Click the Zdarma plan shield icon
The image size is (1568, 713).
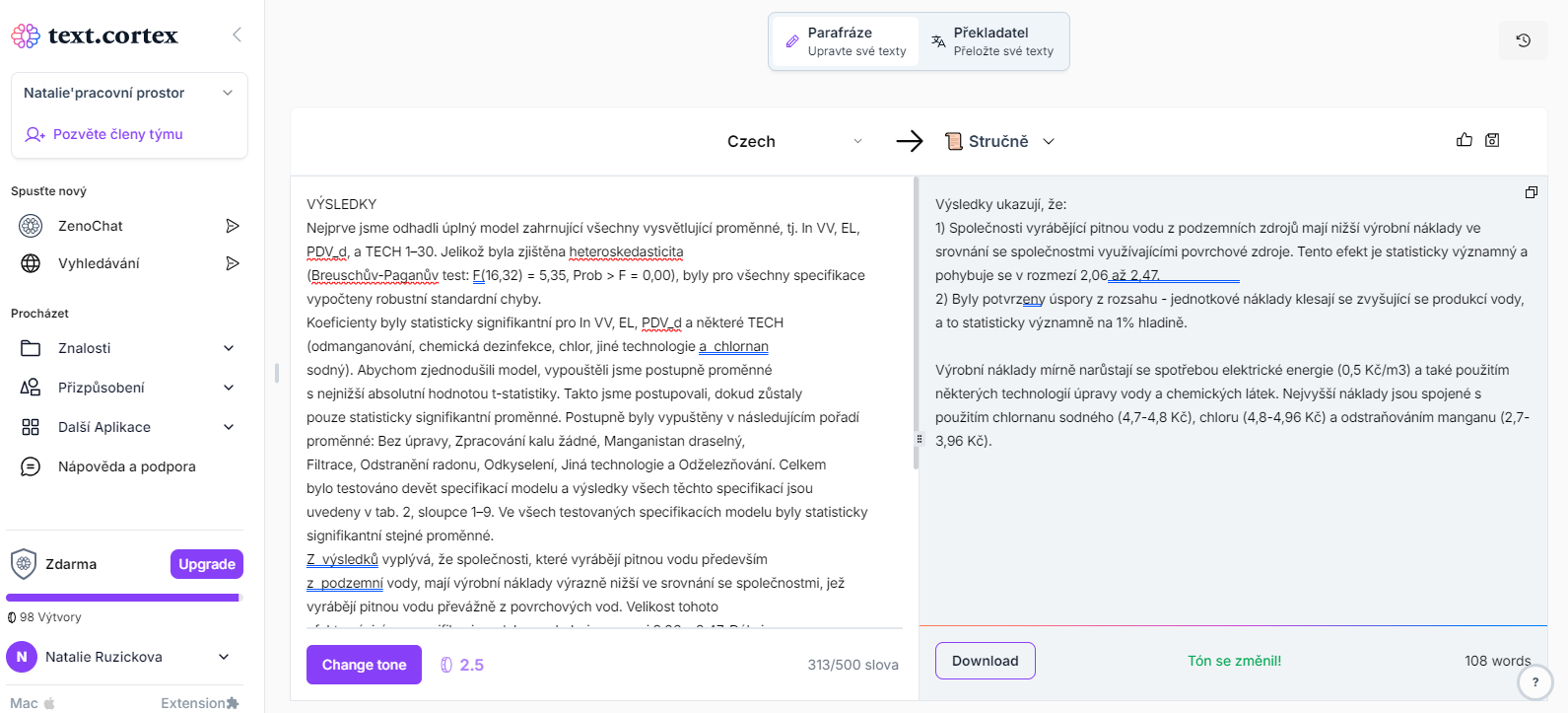tap(23, 564)
